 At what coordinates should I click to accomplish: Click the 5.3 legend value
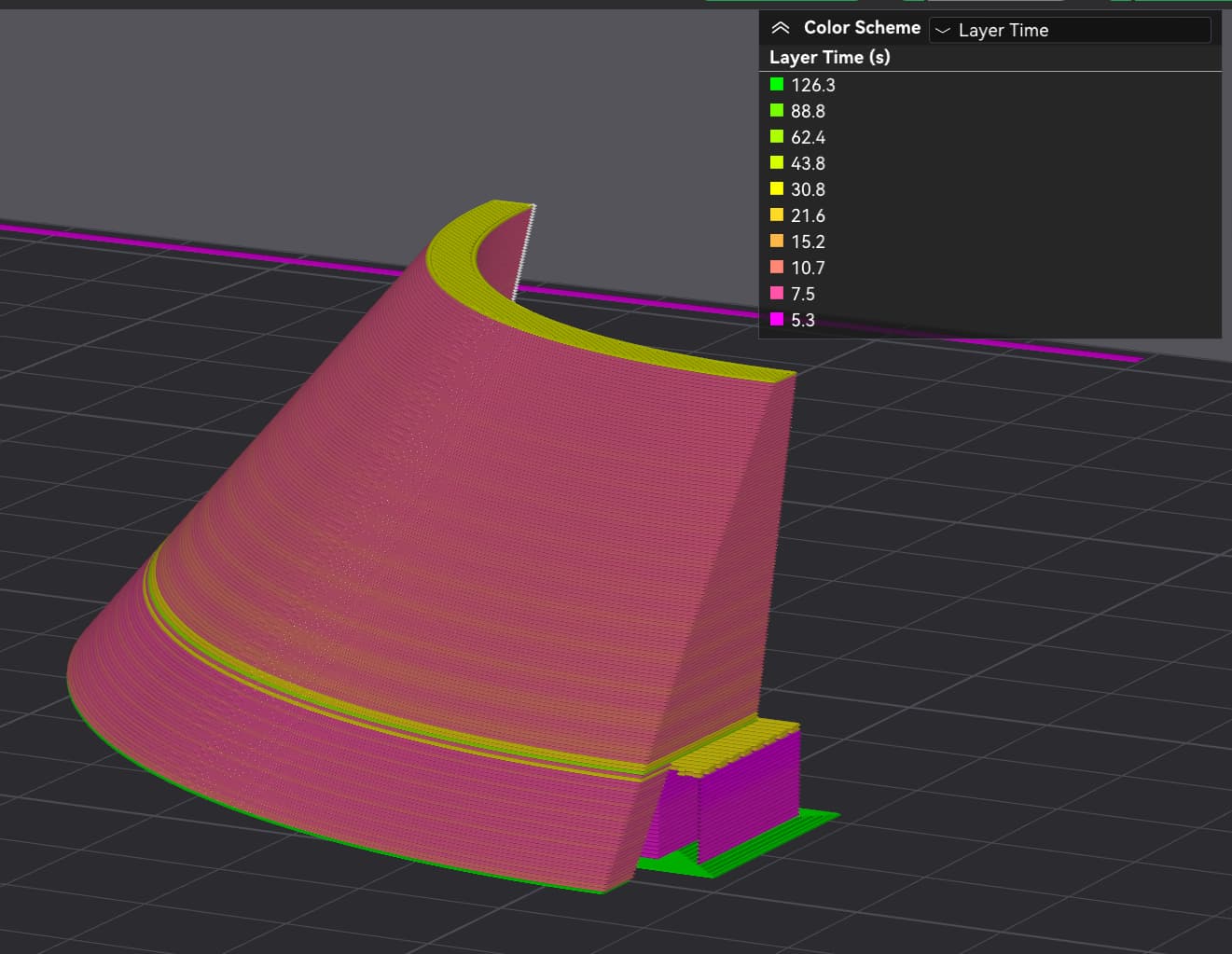[803, 320]
